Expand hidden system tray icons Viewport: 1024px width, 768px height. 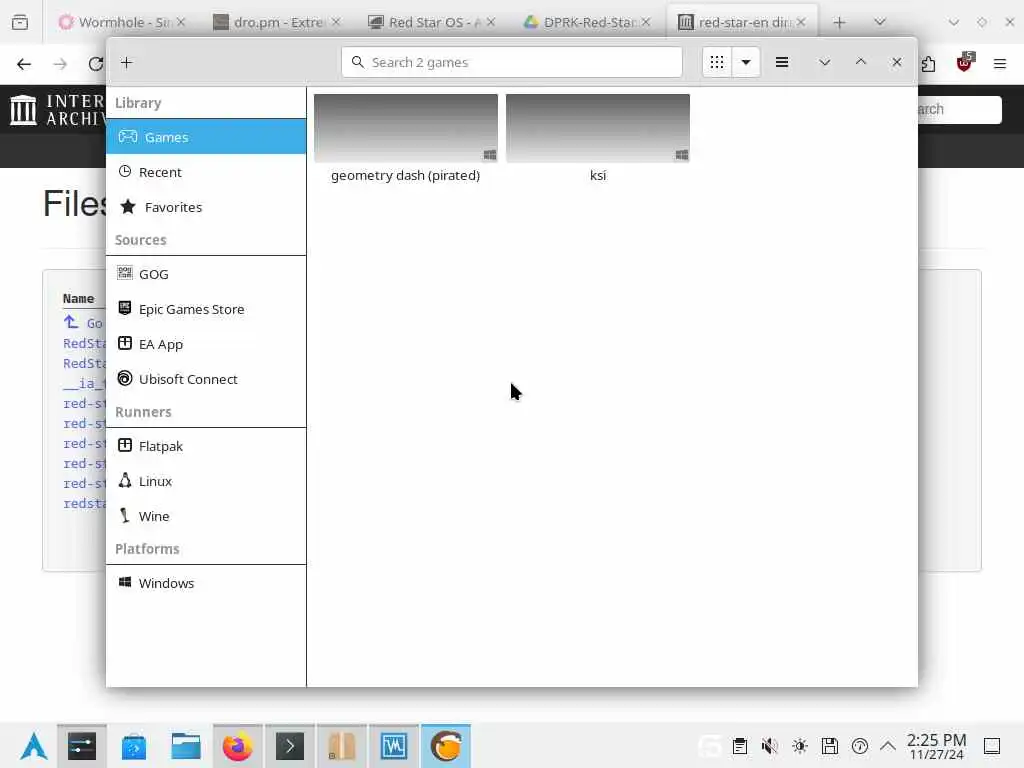tap(888, 746)
